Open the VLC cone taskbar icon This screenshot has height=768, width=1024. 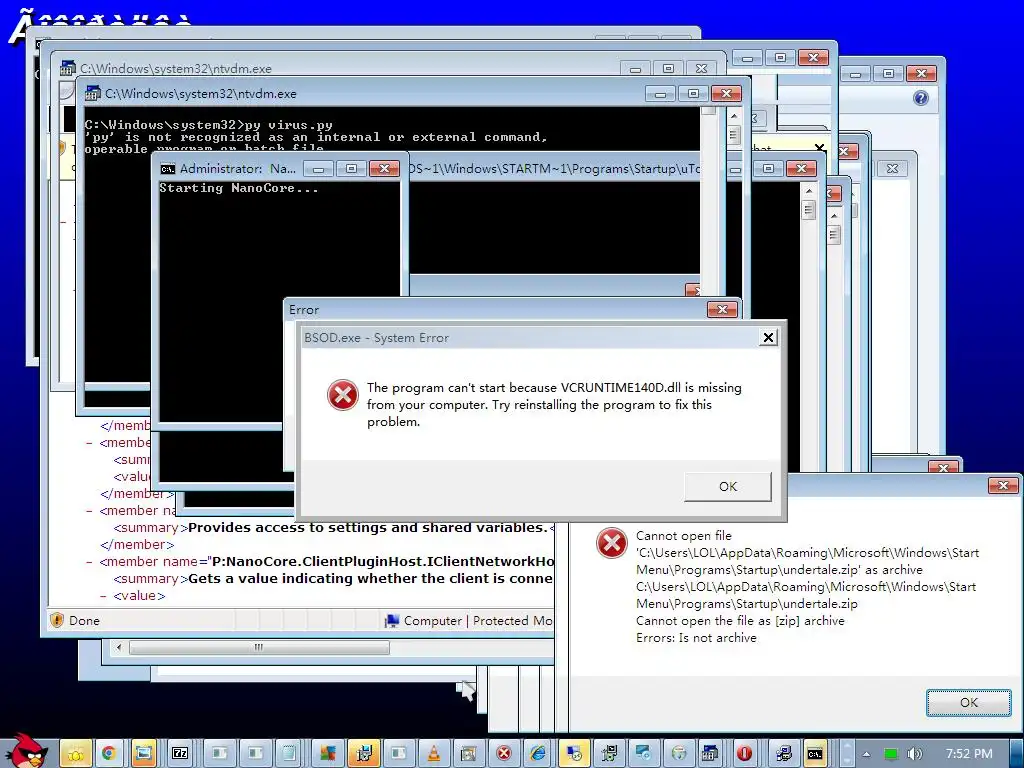pos(434,753)
